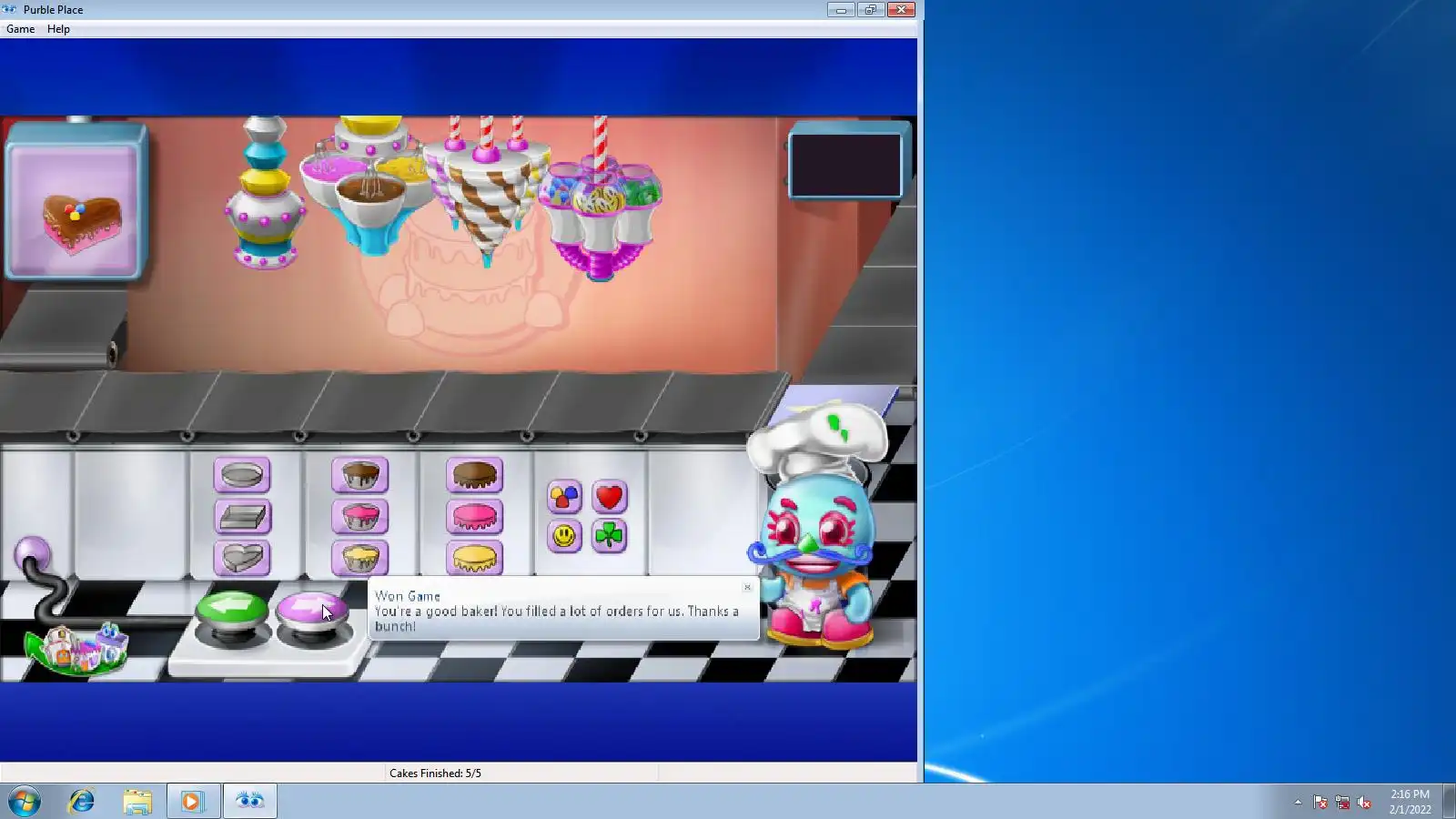Choose the chocolate batter flavor
This screenshot has height=819, width=1456.
[x=360, y=475]
